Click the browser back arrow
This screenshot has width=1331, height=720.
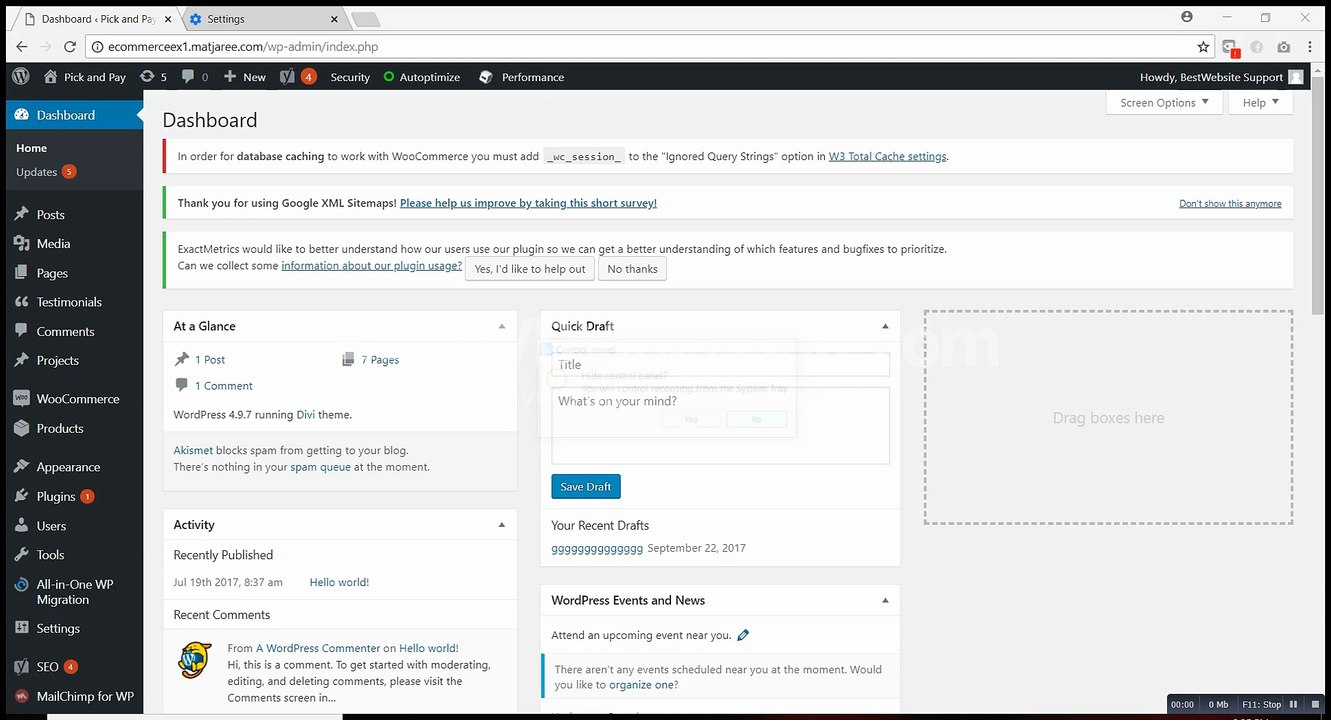tap(22, 46)
